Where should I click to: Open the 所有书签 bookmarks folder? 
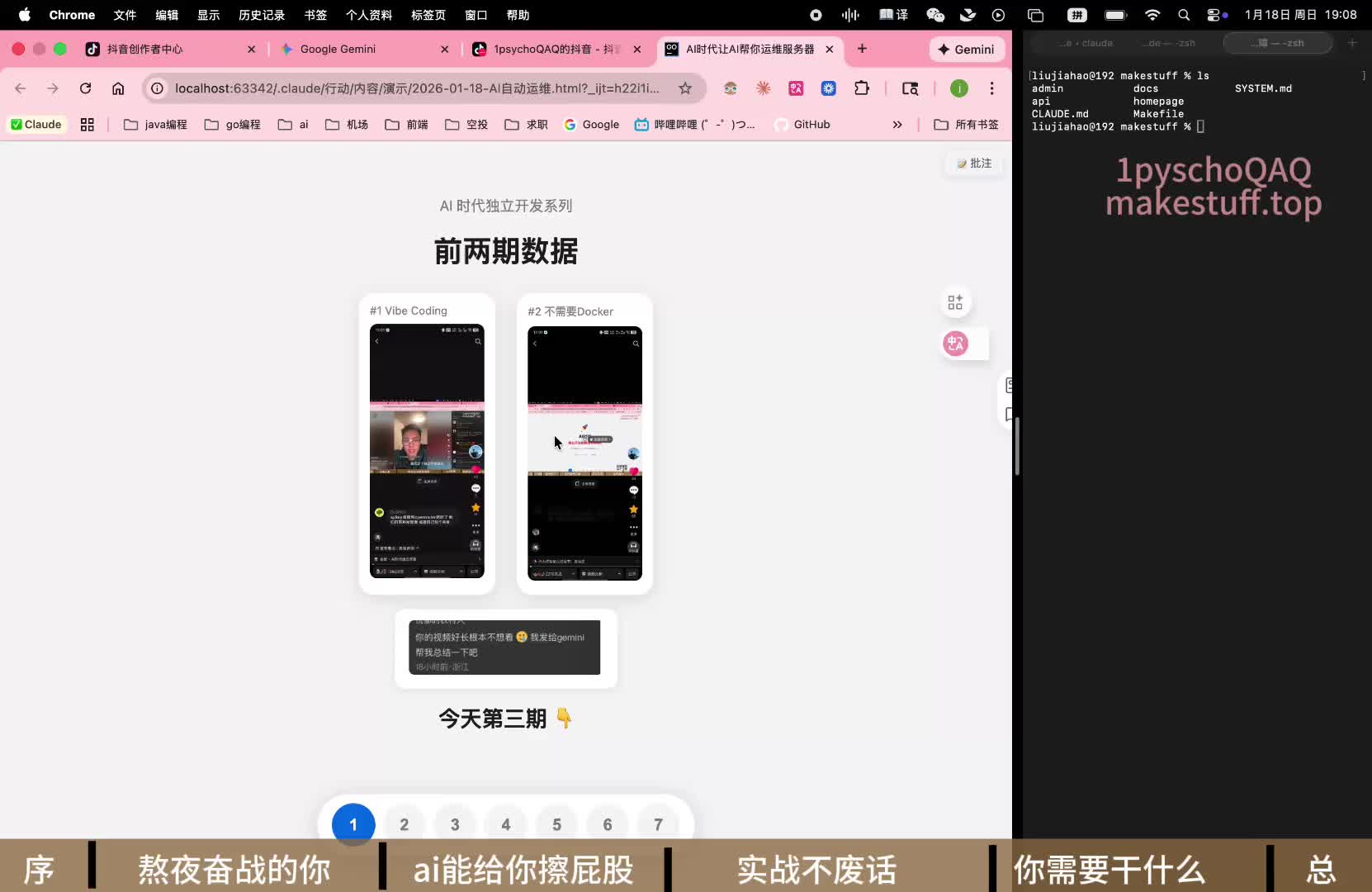coord(967,125)
